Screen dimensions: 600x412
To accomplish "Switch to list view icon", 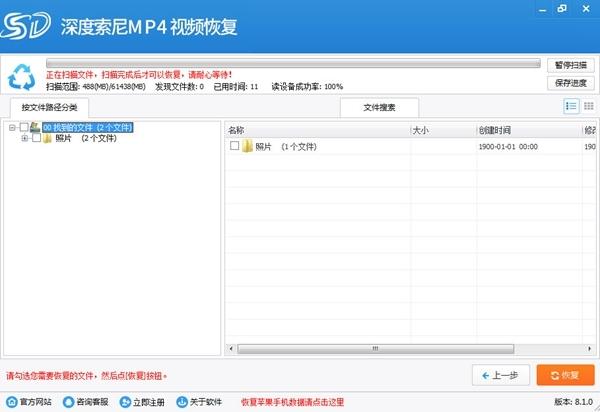I will click(x=571, y=106).
